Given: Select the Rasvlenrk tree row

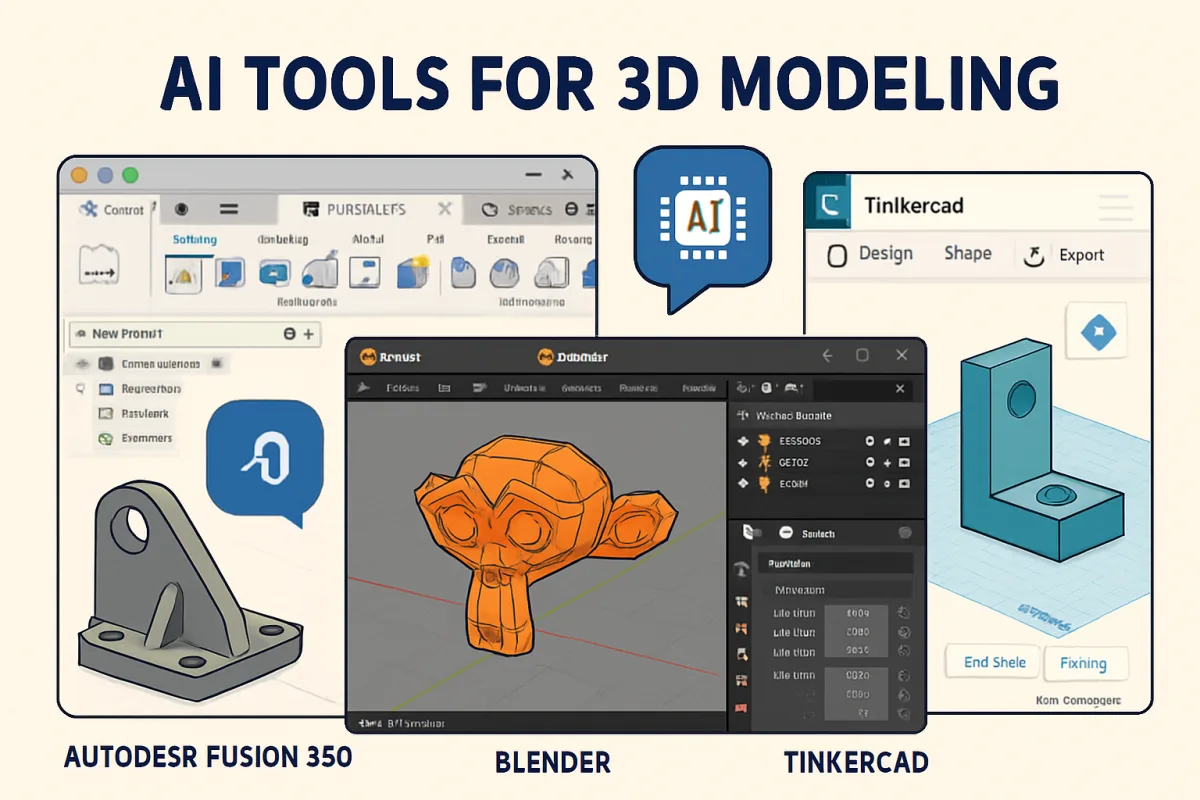Looking at the screenshot, I should [x=133, y=413].
